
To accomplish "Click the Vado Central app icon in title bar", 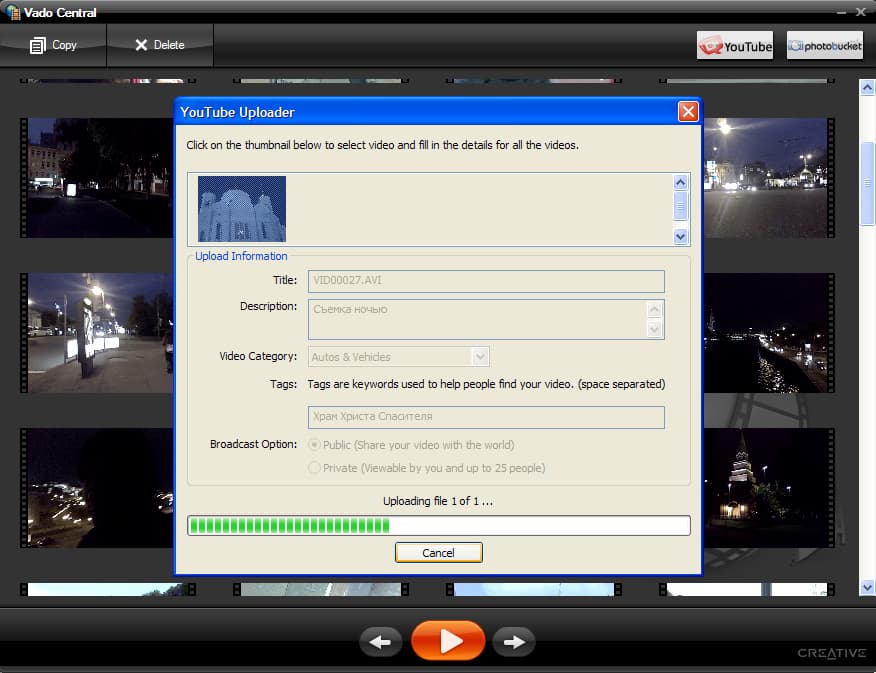I will click(x=13, y=12).
